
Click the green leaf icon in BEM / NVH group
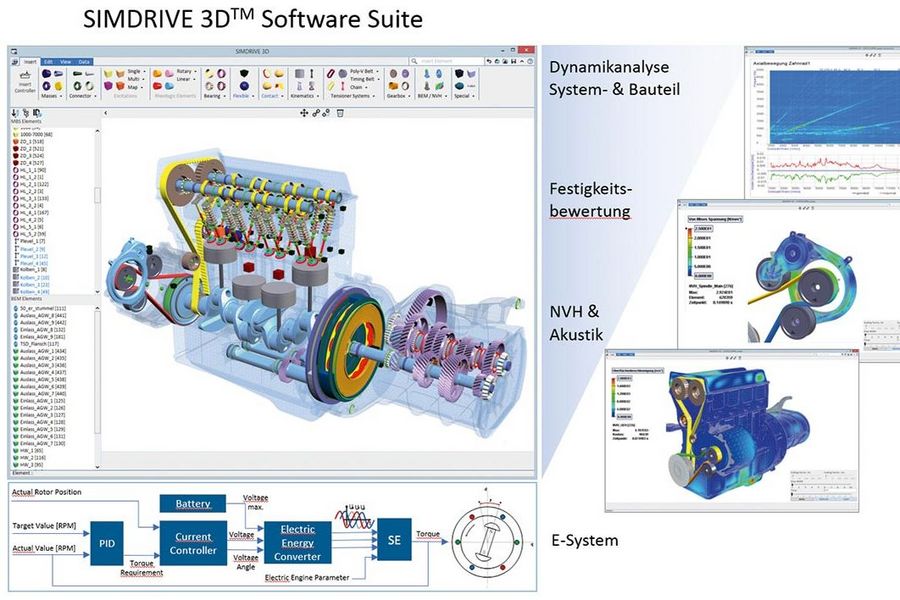pyautogui.click(x=439, y=86)
